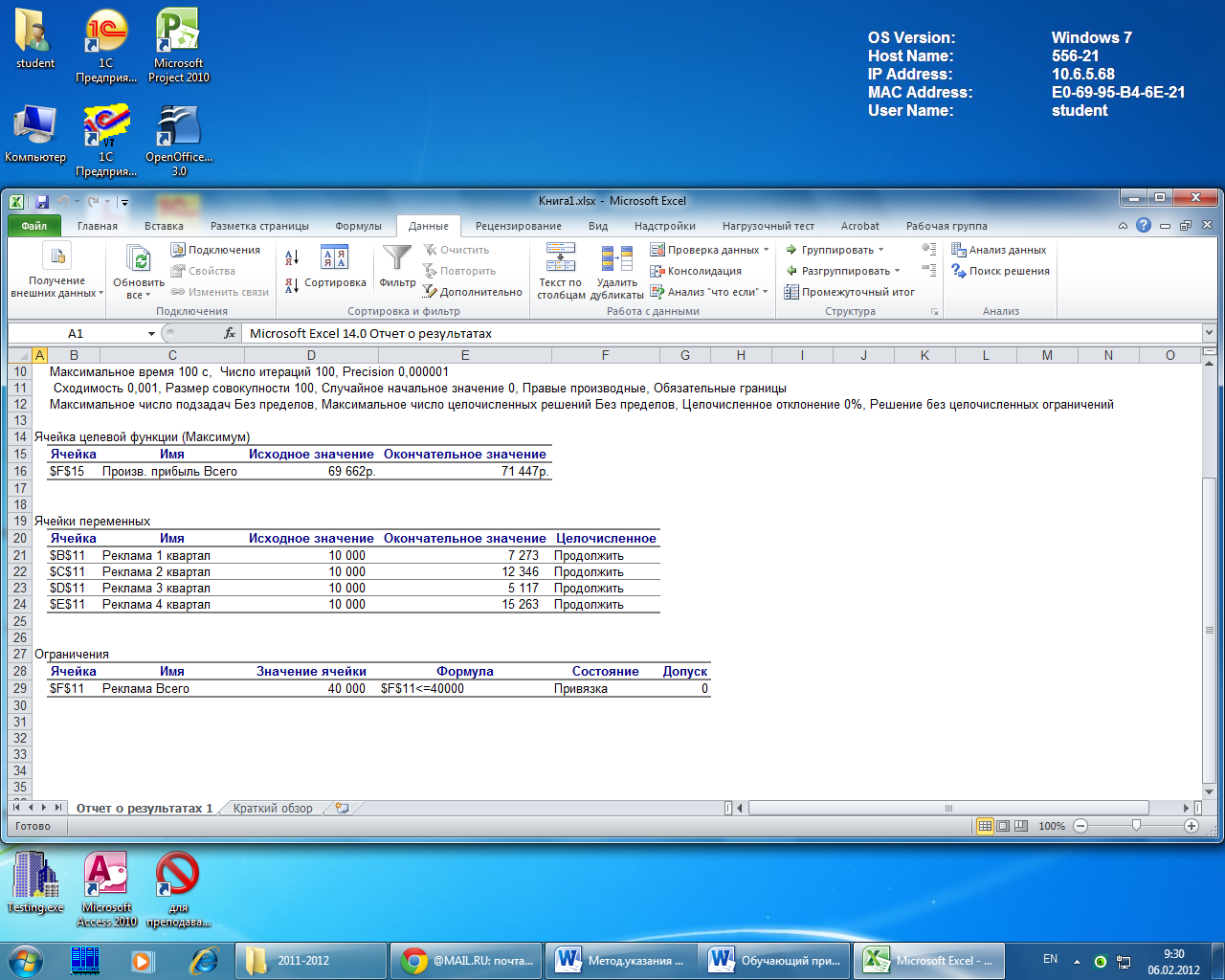Click cell $F$11<=40000
The width and height of the screenshot is (1225, 980).
point(465,688)
